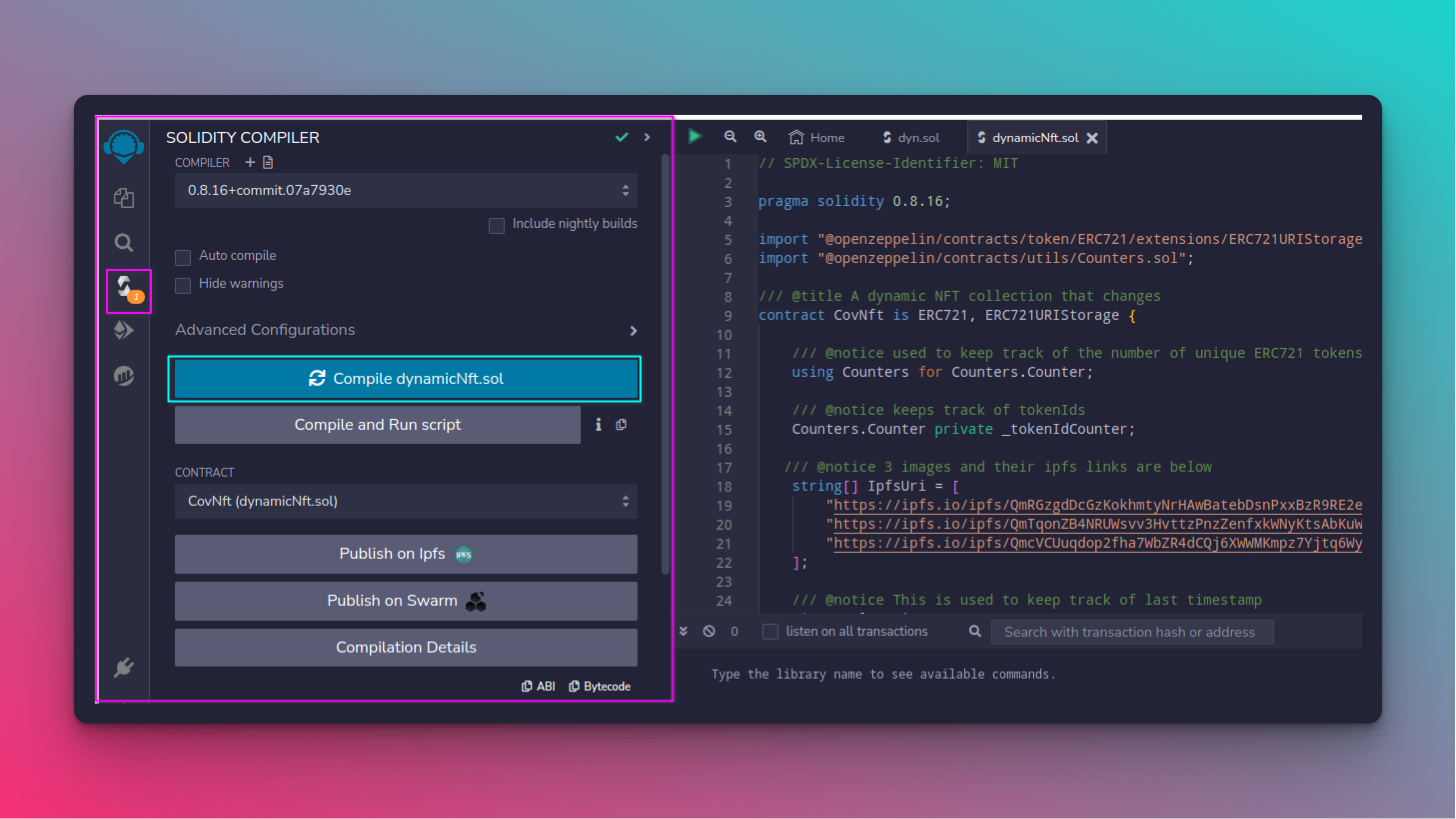
Task: Click Publish on Ipfs button
Action: click(x=406, y=554)
